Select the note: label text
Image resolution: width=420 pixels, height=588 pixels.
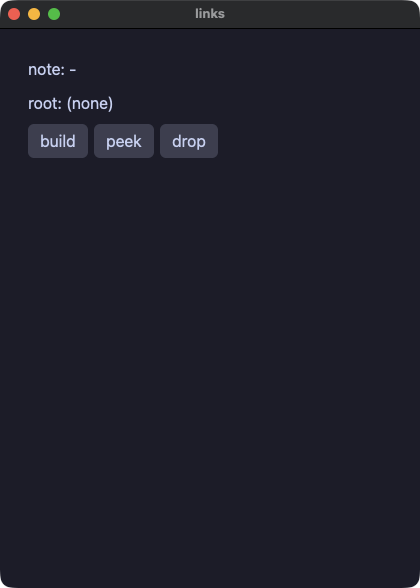(x=46, y=70)
